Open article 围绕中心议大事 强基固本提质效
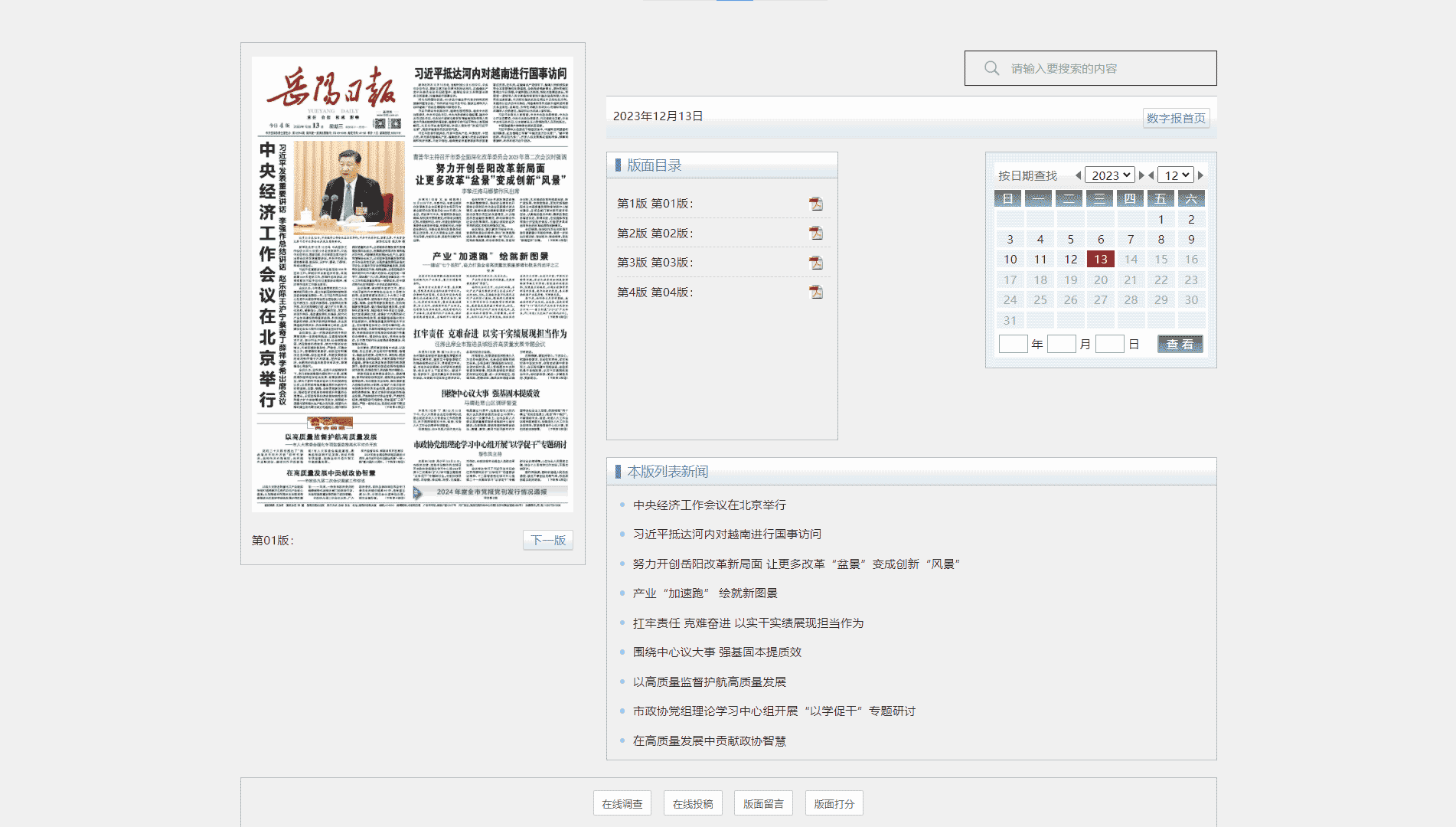 click(717, 652)
